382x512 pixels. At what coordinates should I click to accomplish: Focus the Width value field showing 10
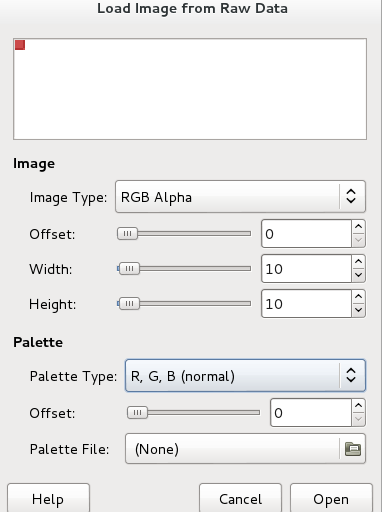click(306, 269)
